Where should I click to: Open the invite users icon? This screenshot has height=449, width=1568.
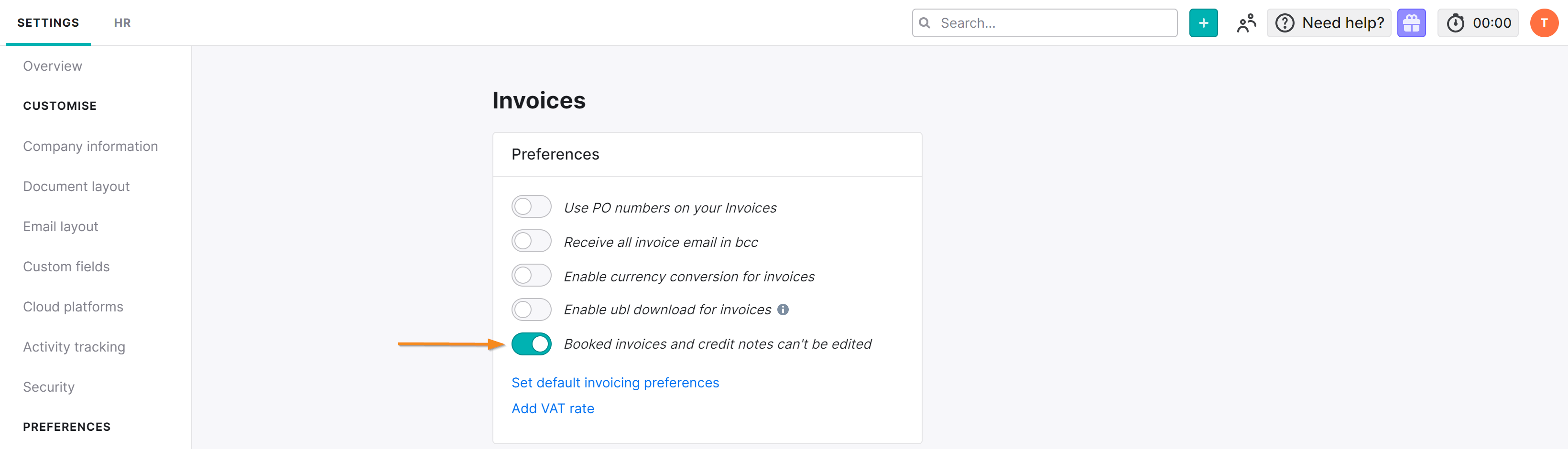coord(1246,23)
